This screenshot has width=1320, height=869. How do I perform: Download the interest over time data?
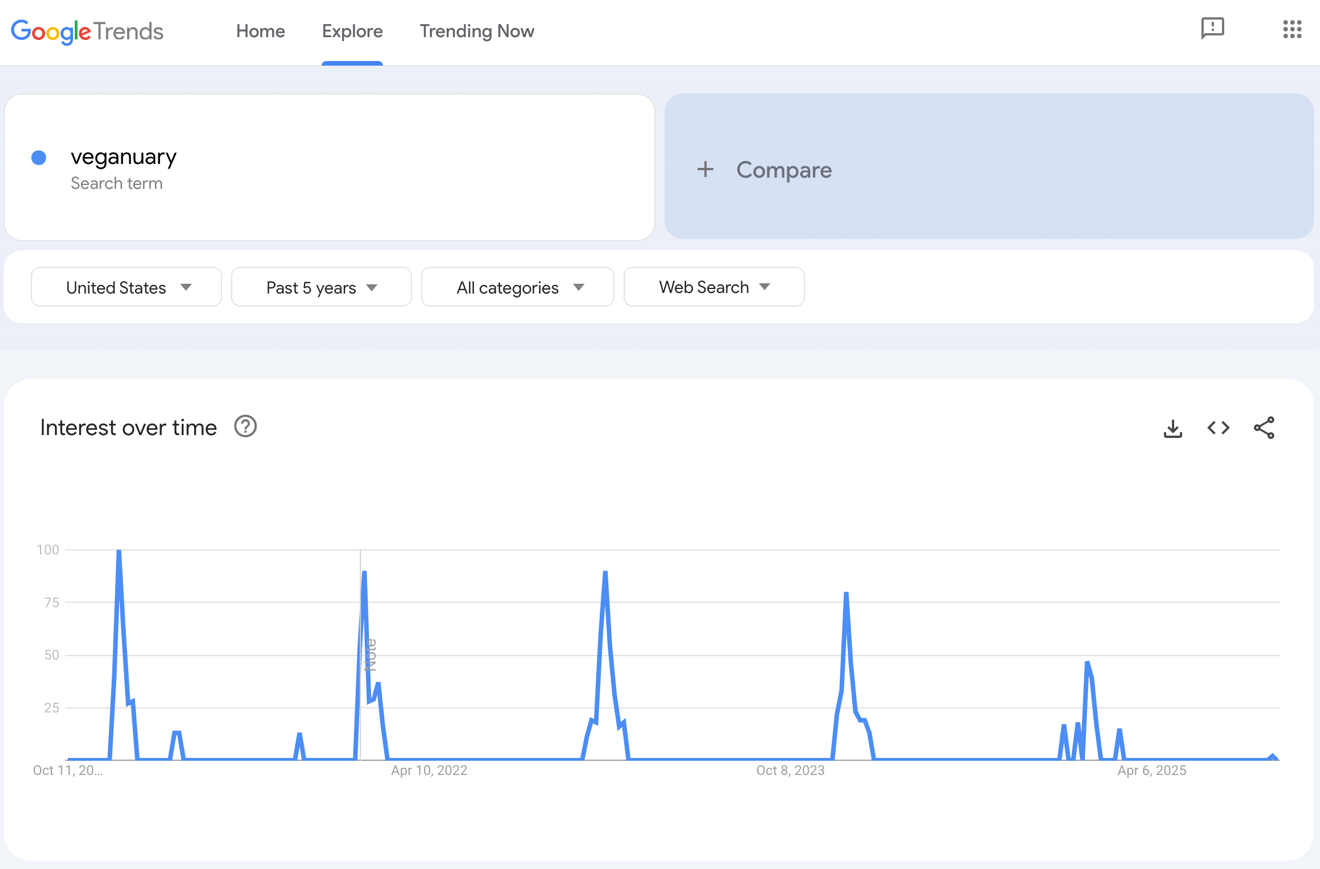[1172, 428]
